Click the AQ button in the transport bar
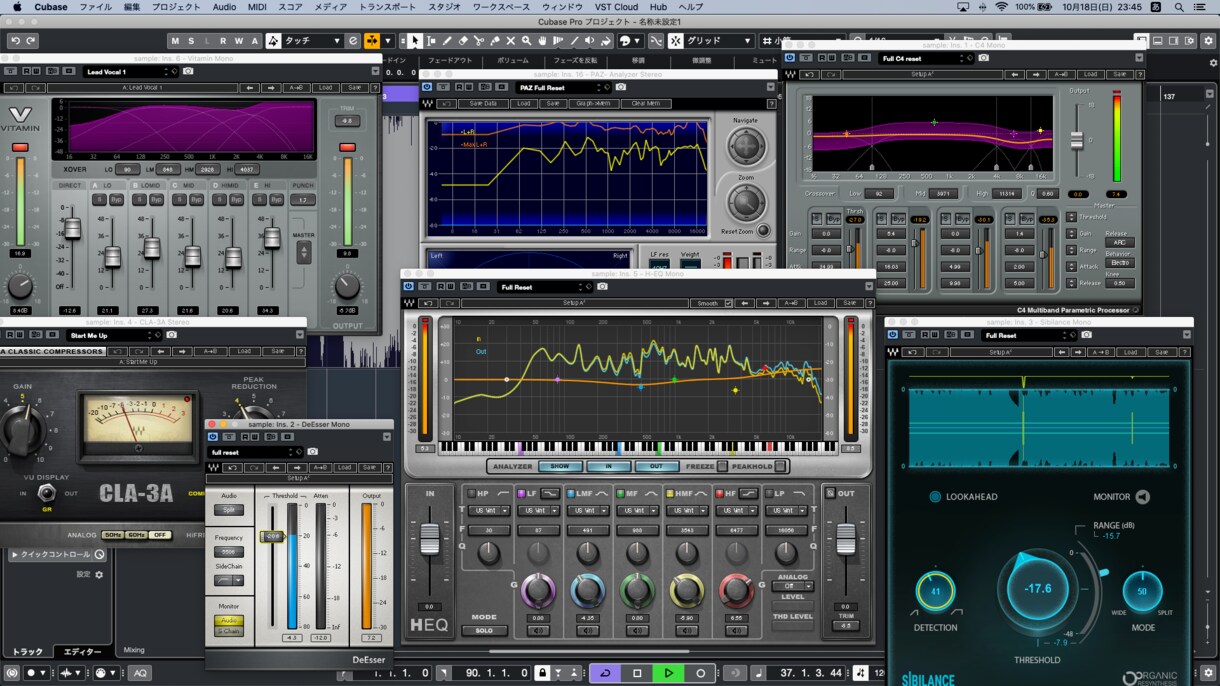The width and height of the screenshot is (1220, 686). pos(139,673)
